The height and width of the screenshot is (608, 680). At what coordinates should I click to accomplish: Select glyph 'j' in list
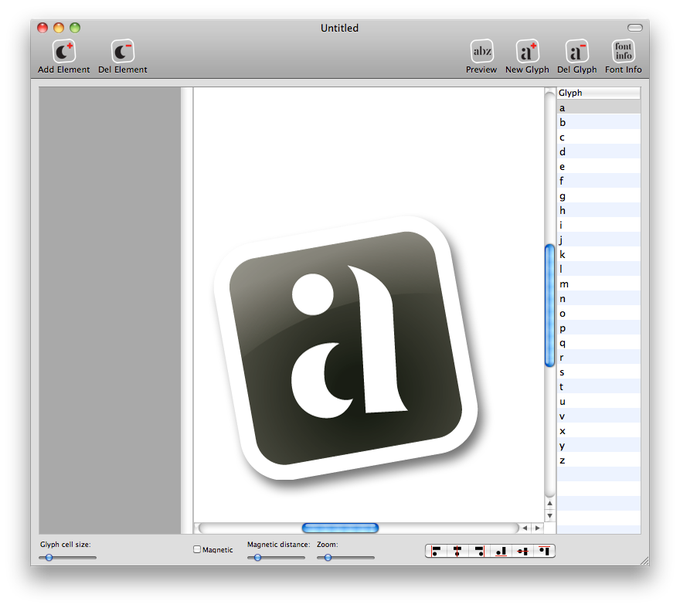(x=598, y=240)
